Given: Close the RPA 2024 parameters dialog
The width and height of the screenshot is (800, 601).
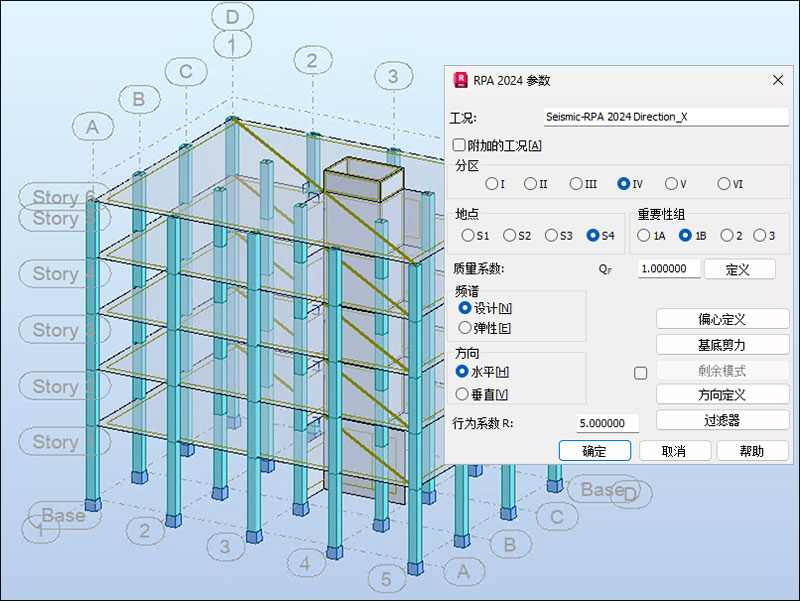Looking at the screenshot, I should (778, 80).
